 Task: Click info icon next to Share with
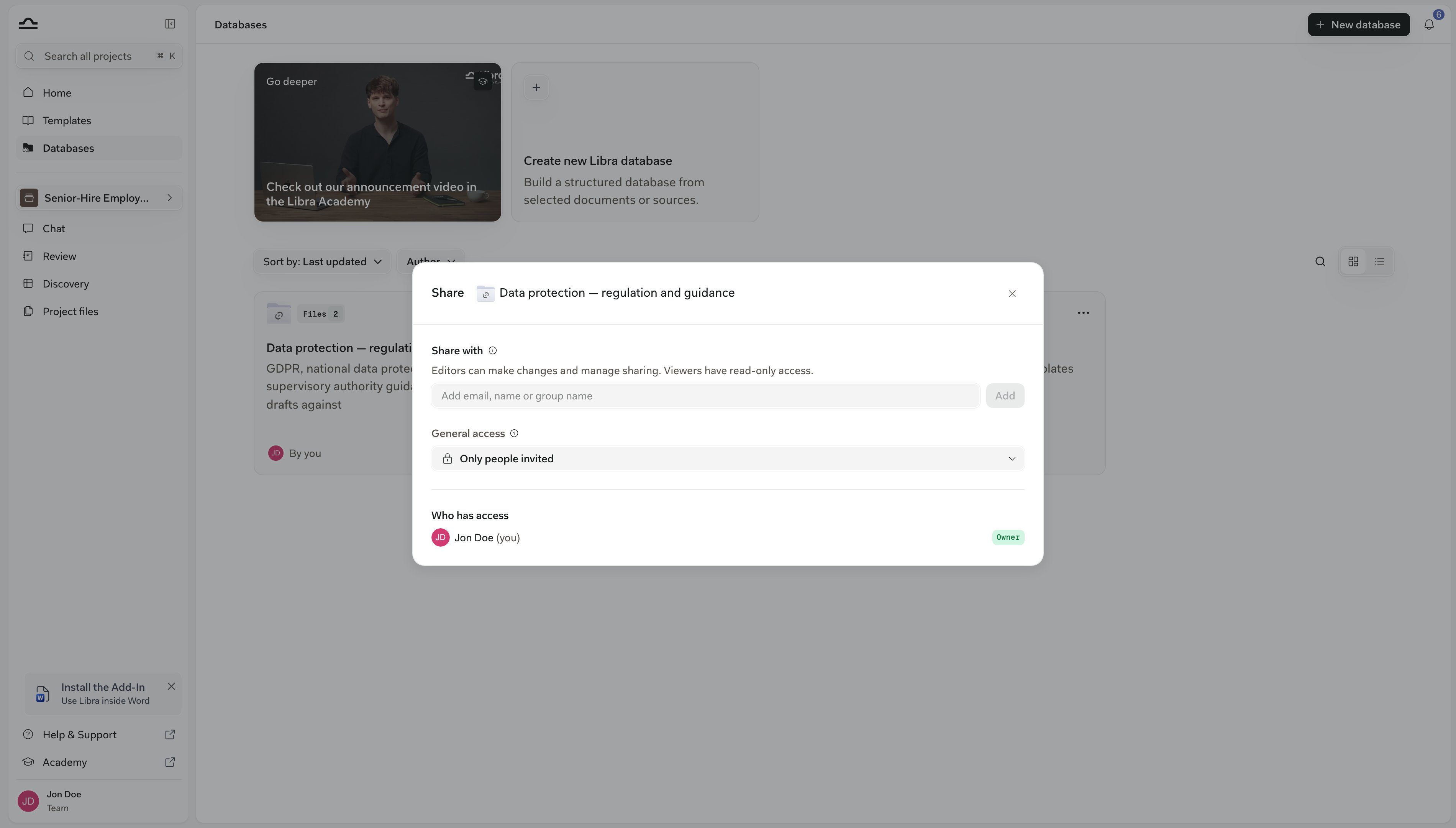pos(493,350)
